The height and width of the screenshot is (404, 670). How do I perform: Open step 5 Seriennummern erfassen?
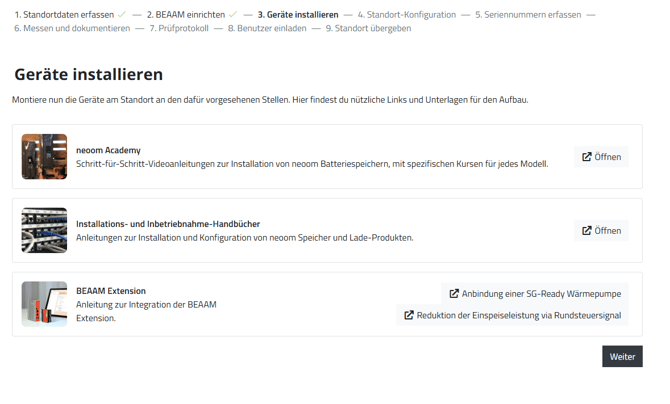pyautogui.click(x=527, y=15)
